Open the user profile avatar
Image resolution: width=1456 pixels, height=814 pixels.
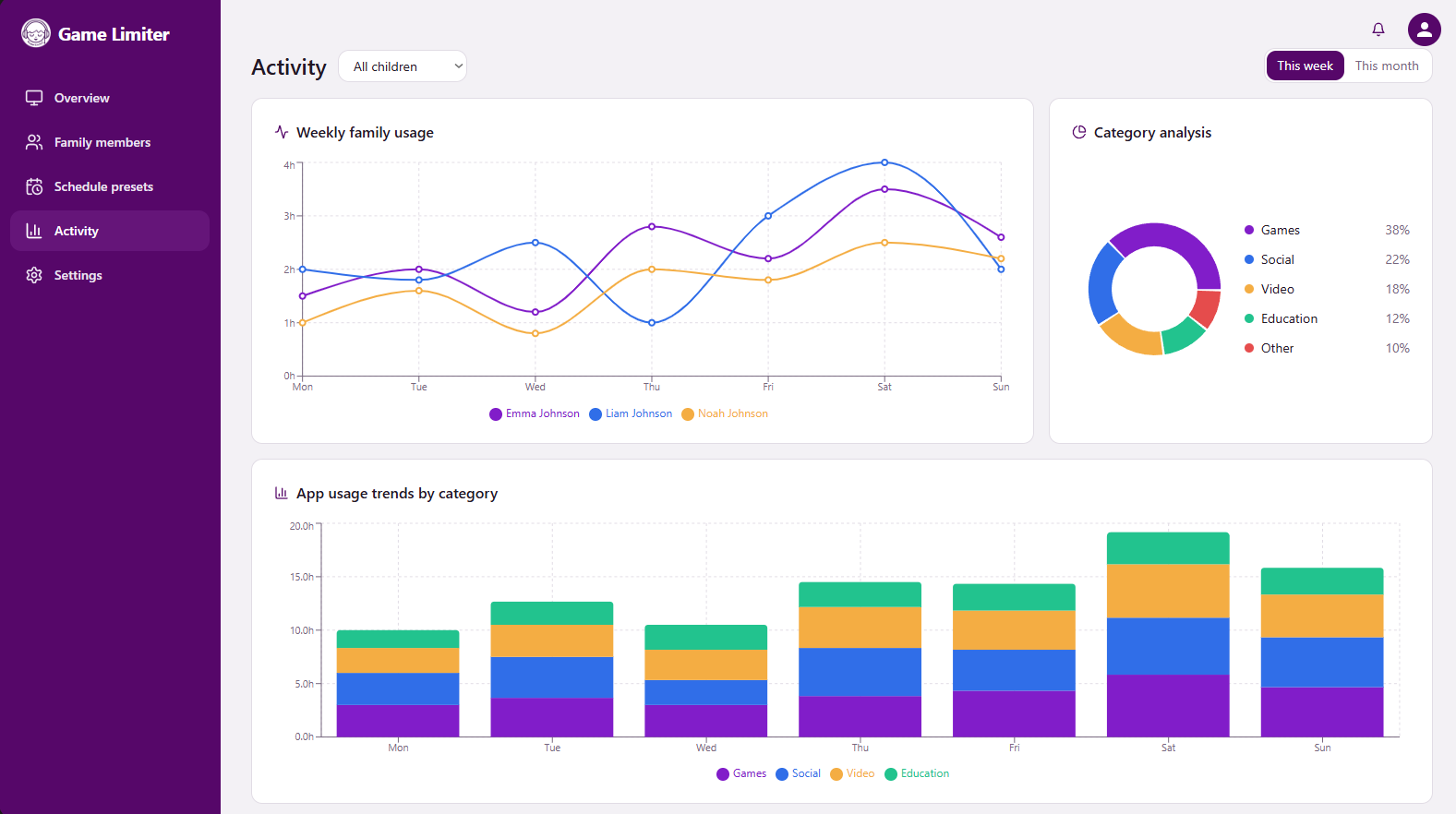[x=1425, y=30]
